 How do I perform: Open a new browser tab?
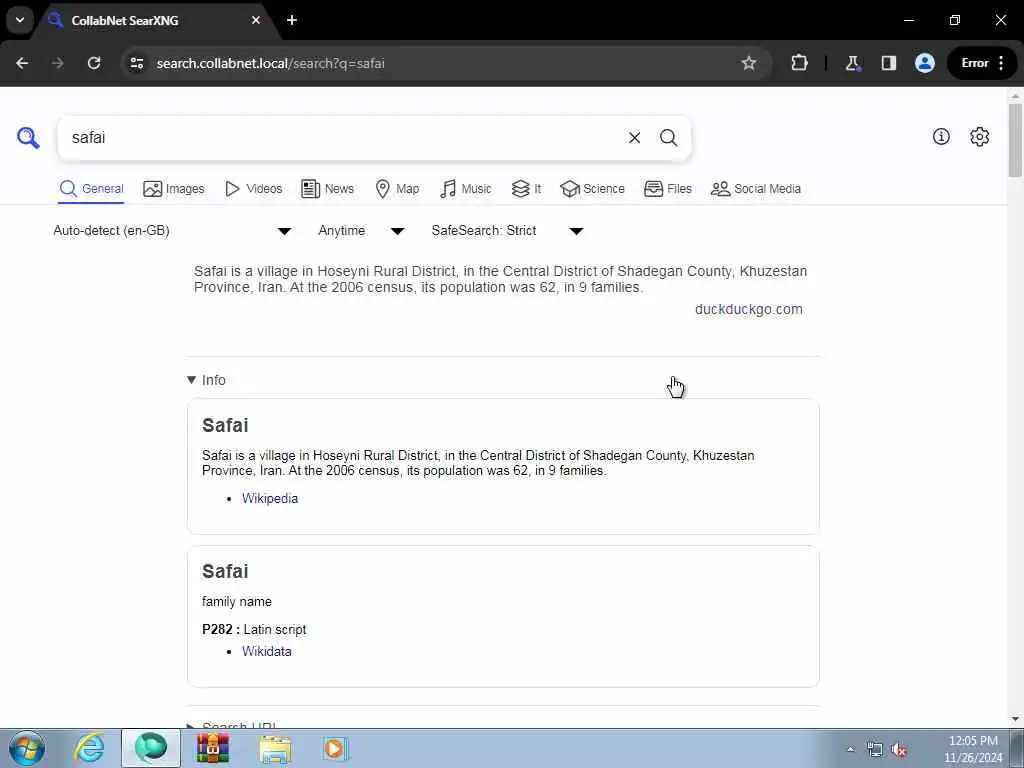coord(292,20)
